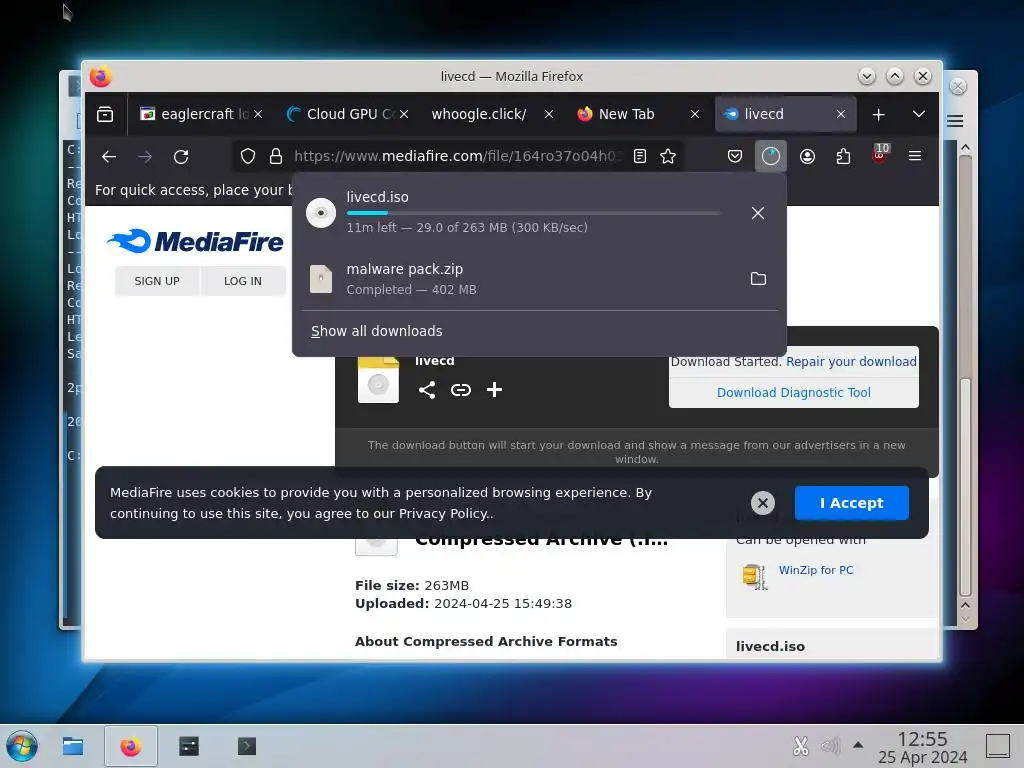Click the MediaFire logo
The image size is (1024, 768).
point(195,241)
